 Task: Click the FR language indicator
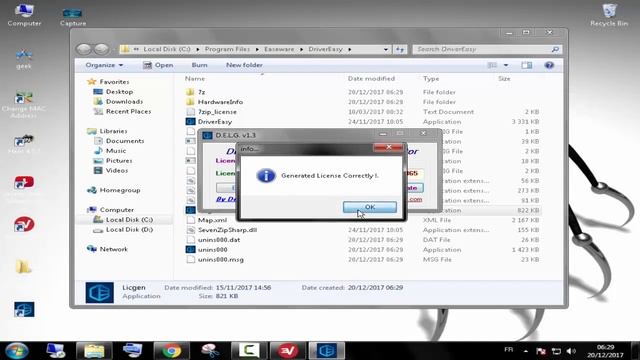point(509,350)
